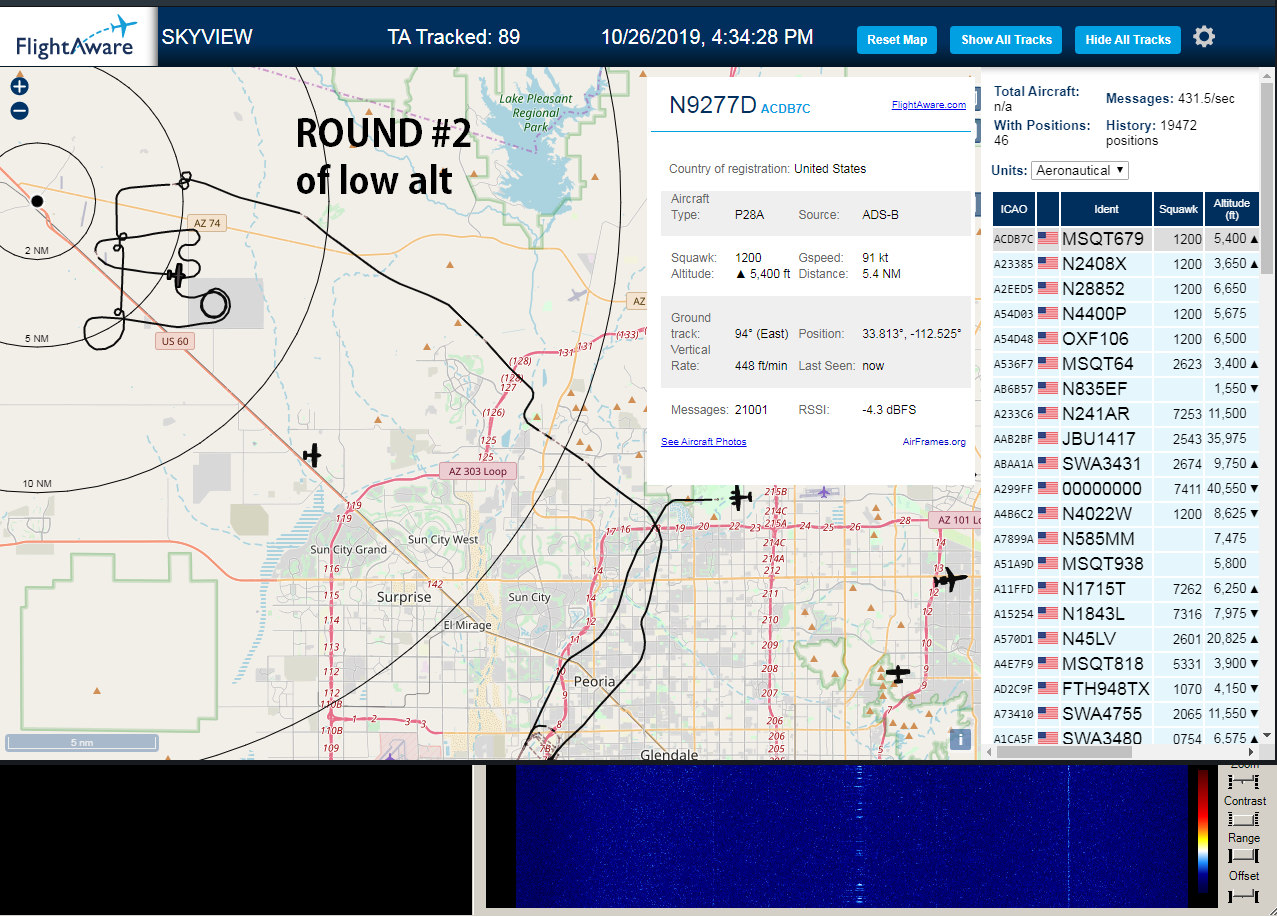Sort table by ICAO column header
1277x917 pixels.
[1014, 209]
